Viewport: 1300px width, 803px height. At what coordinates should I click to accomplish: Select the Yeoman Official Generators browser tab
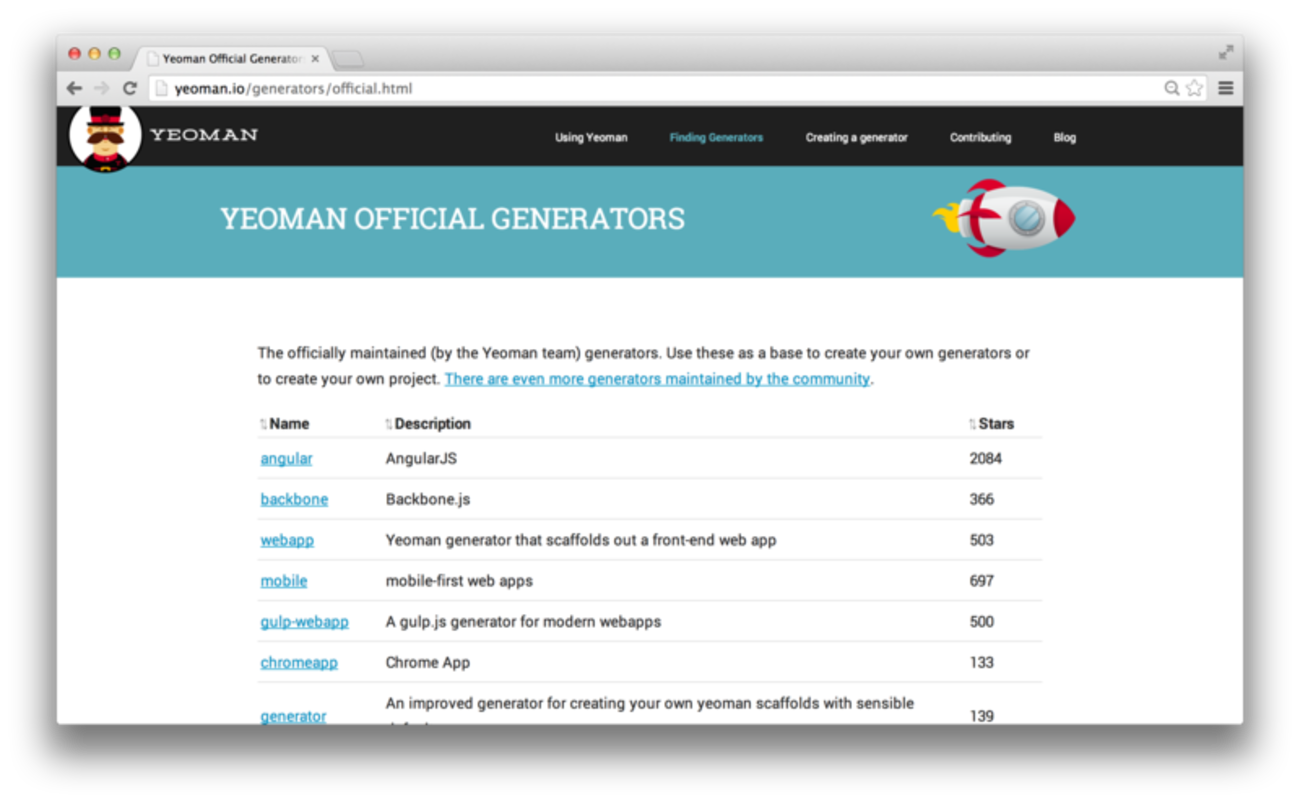[x=232, y=59]
